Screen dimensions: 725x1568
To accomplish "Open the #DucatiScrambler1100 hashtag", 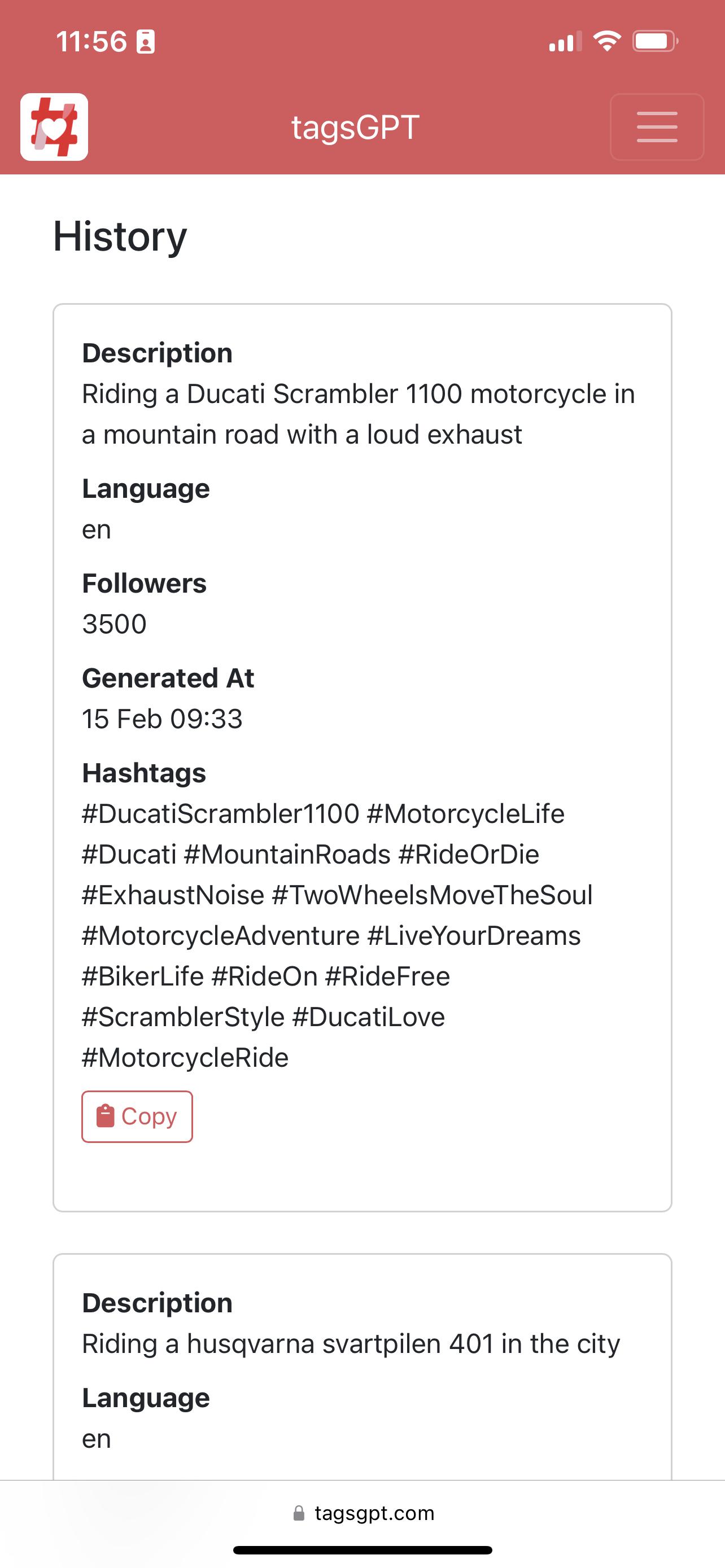I will coord(219,813).
